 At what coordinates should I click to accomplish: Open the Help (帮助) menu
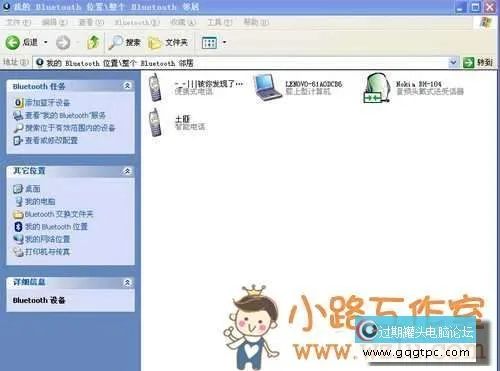256,22
